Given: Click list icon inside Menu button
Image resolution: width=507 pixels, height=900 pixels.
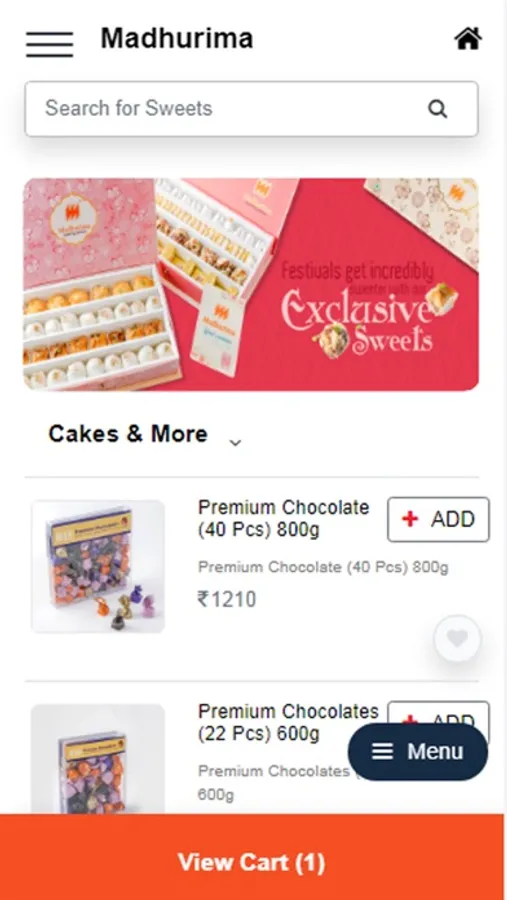Looking at the screenshot, I should click(382, 751).
